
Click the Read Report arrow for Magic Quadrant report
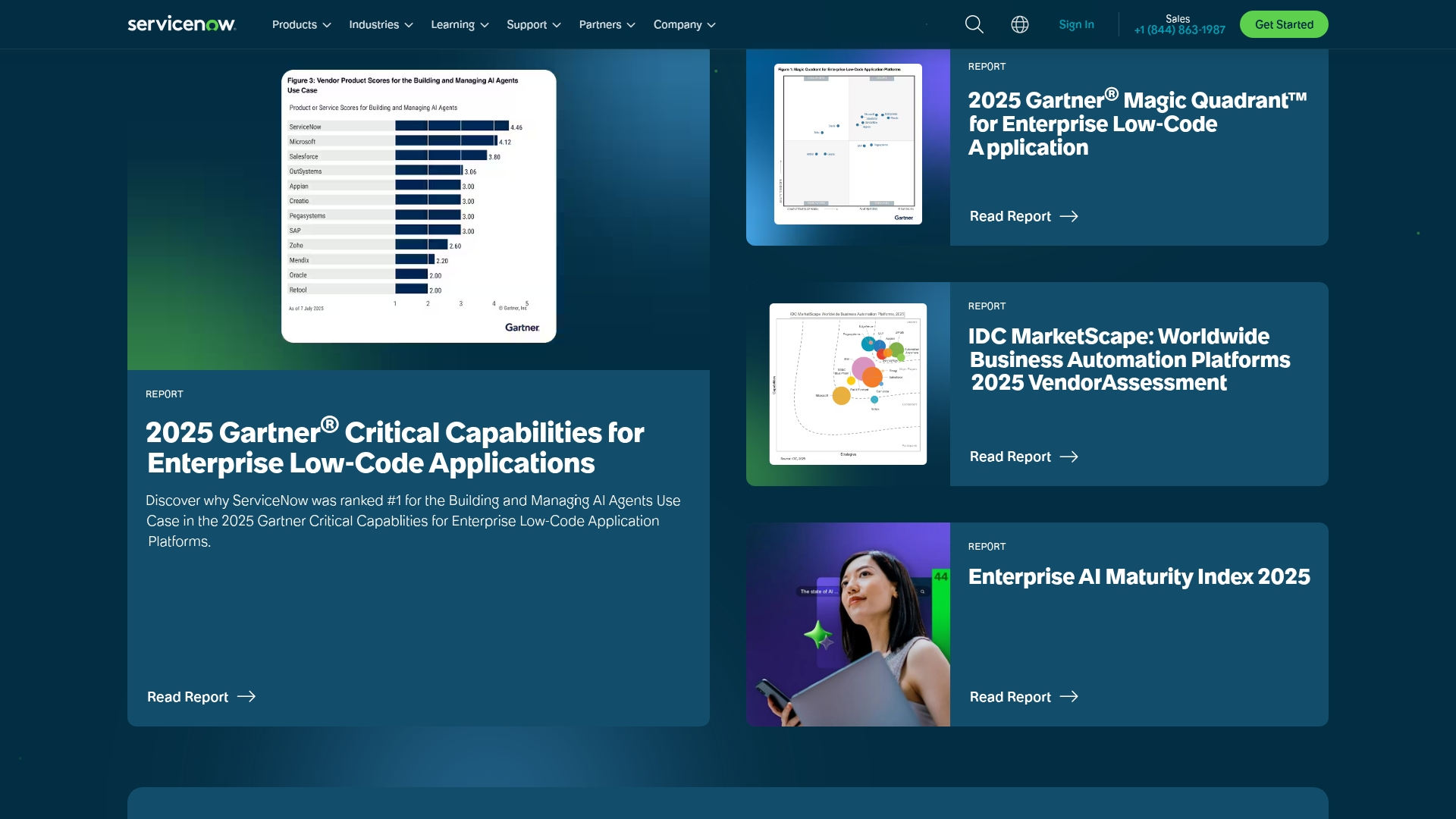pos(1023,216)
